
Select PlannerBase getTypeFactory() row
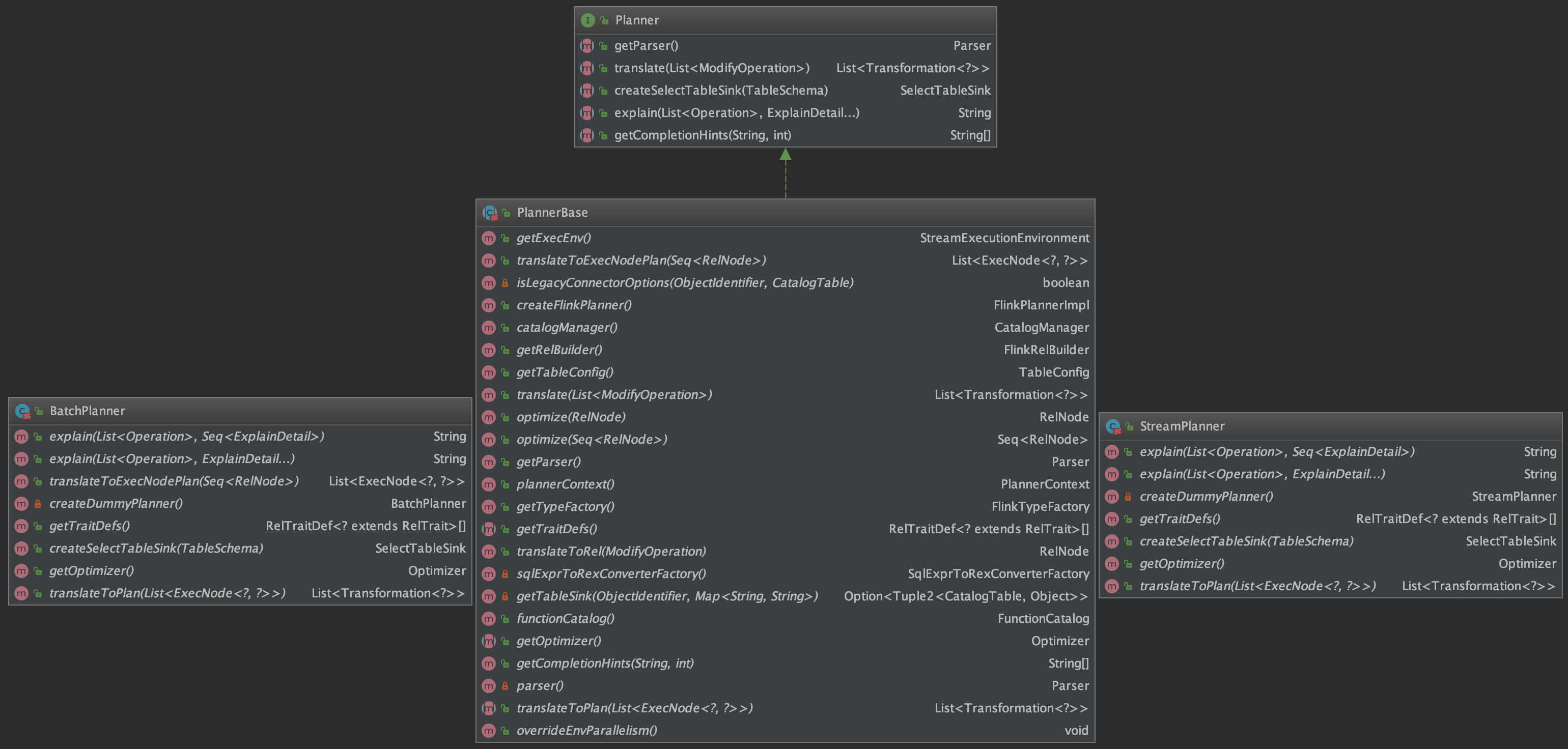(x=785, y=507)
